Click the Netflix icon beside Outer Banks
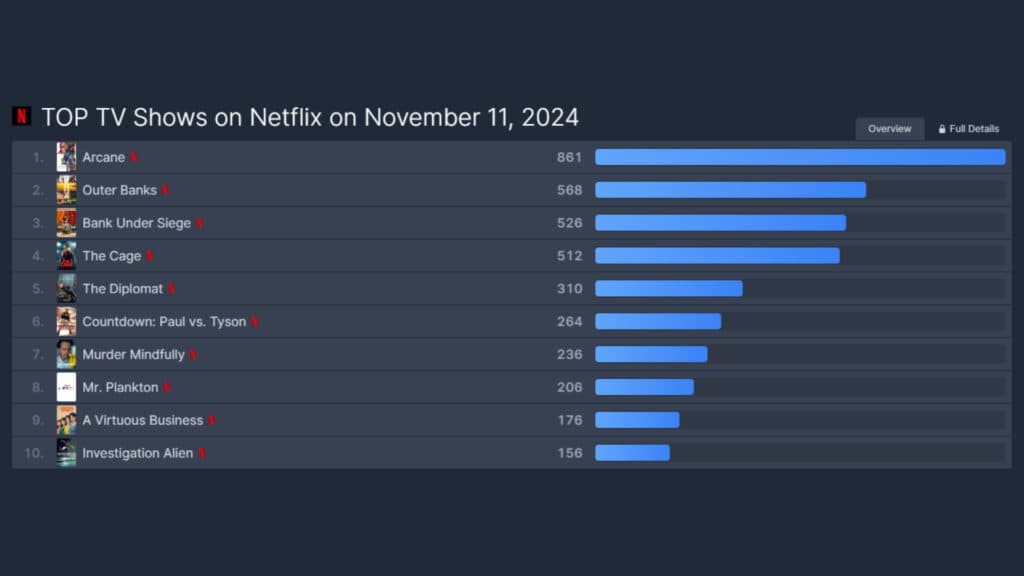The height and width of the screenshot is (576, 1024). point(163,190)
